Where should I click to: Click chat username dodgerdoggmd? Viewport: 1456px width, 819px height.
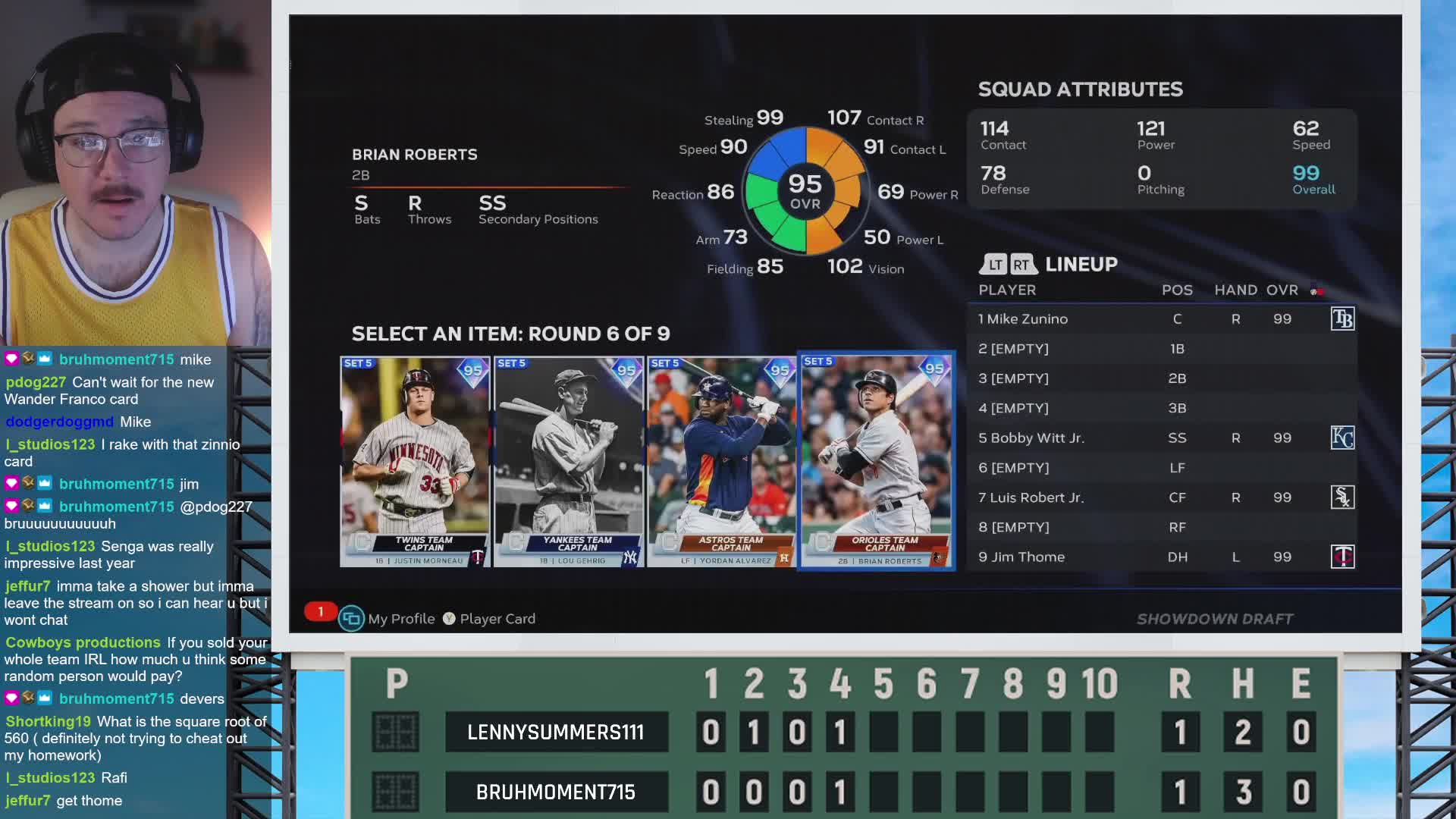pos(59,422)
